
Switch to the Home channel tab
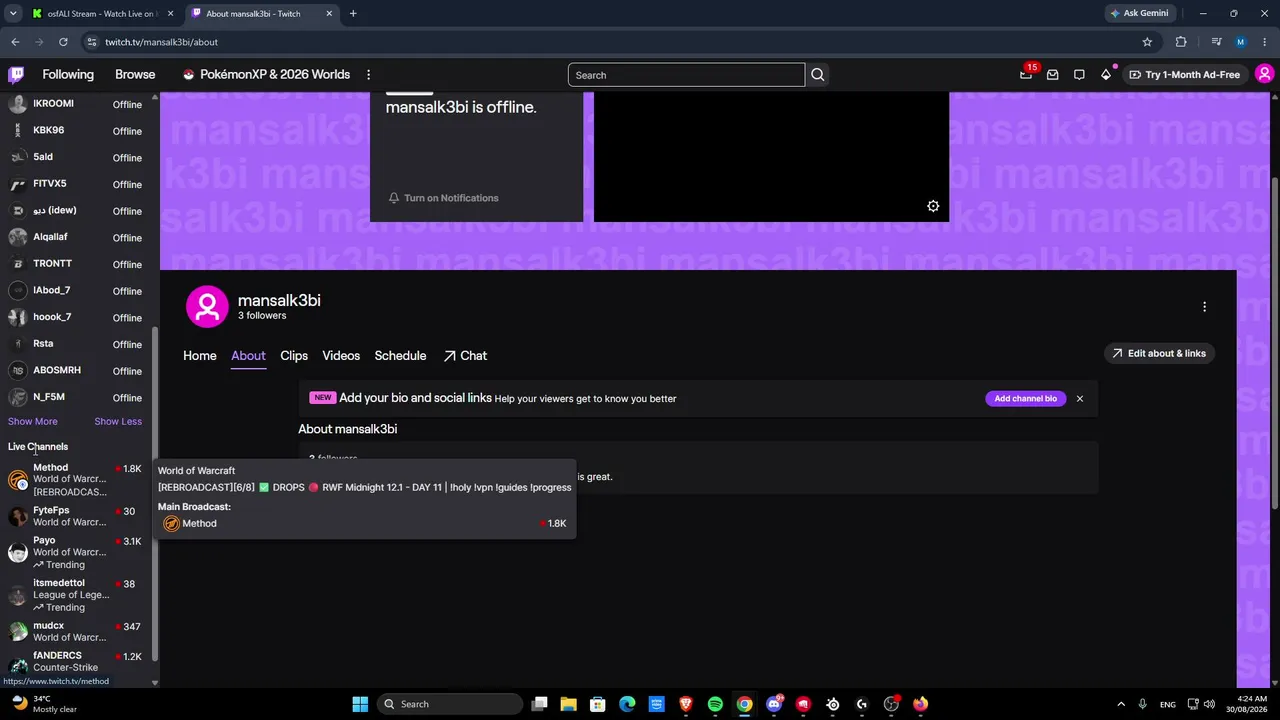coord(200,356)
